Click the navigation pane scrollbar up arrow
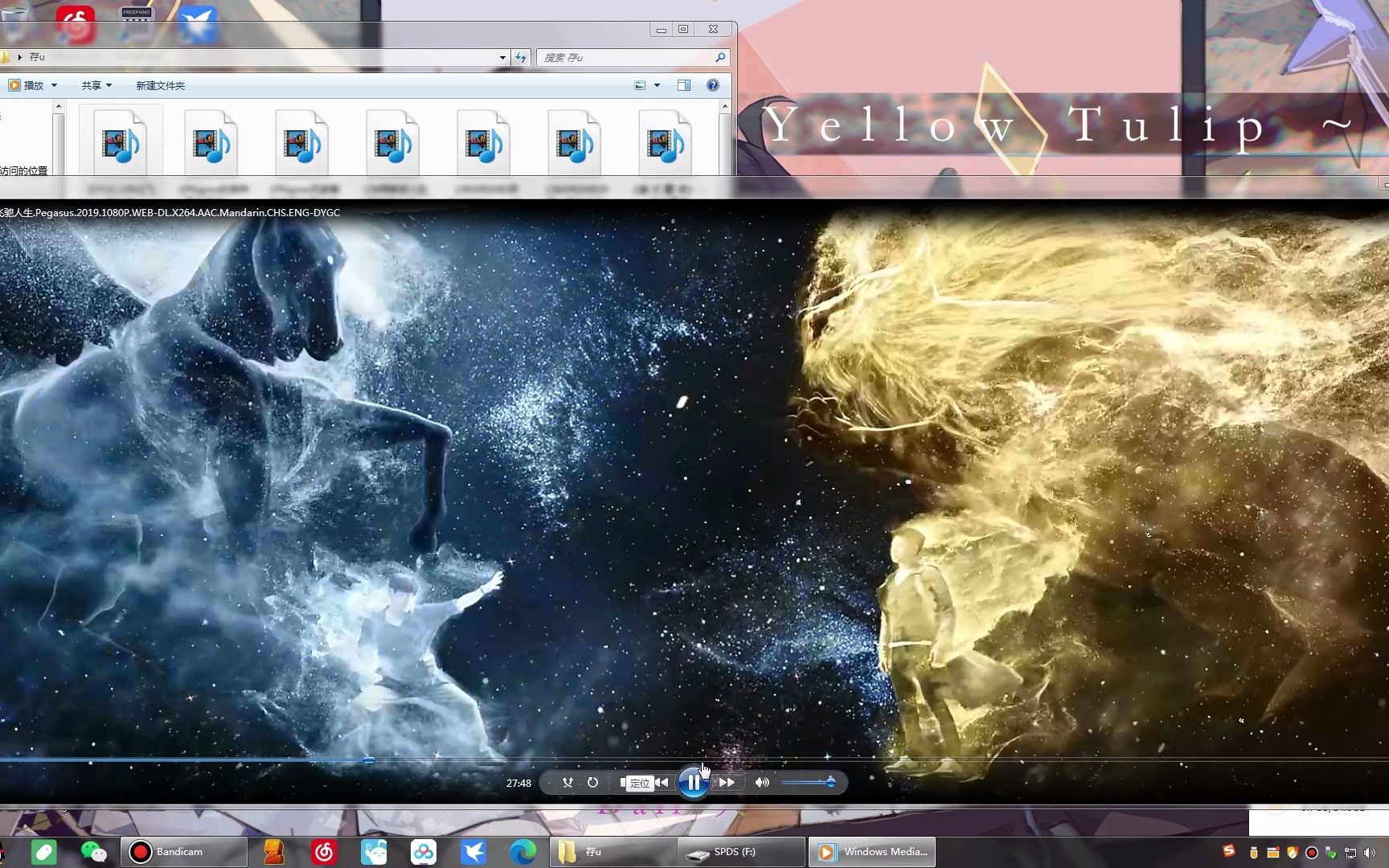The width and height of the screenshot is (1389, 868). tap(59, 106)
